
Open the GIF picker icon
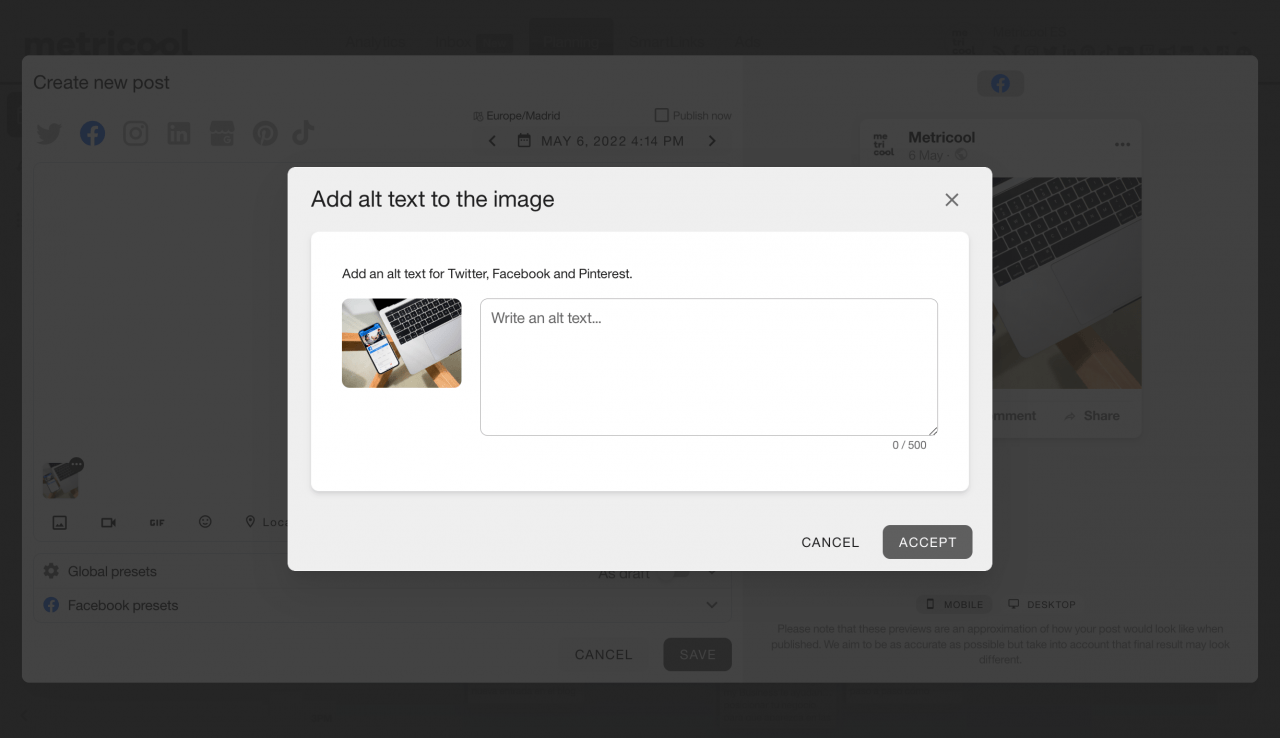[x=156, y=522]
